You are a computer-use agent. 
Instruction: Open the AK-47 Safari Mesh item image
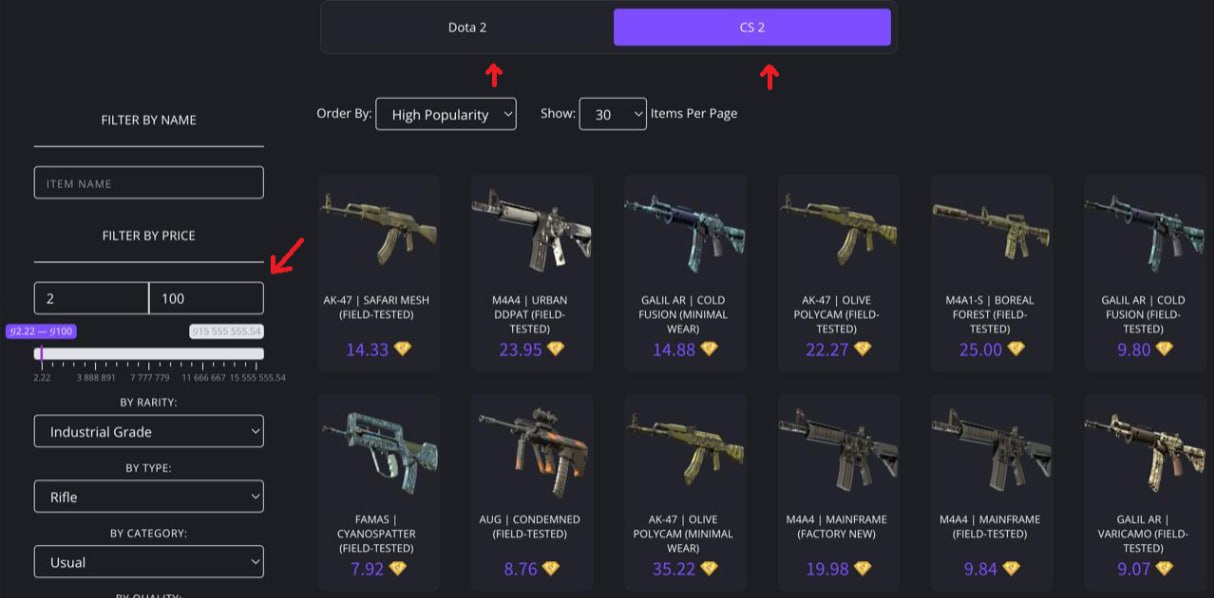[x=379, y=227]
